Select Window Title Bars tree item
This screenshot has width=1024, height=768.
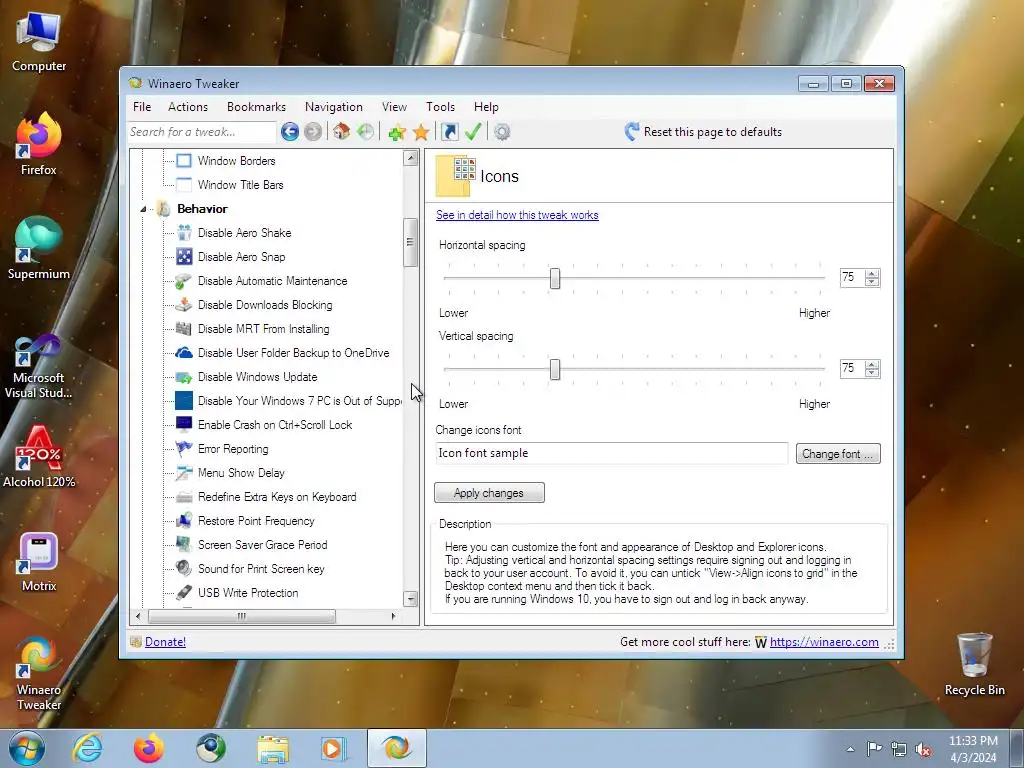(240, 185)
